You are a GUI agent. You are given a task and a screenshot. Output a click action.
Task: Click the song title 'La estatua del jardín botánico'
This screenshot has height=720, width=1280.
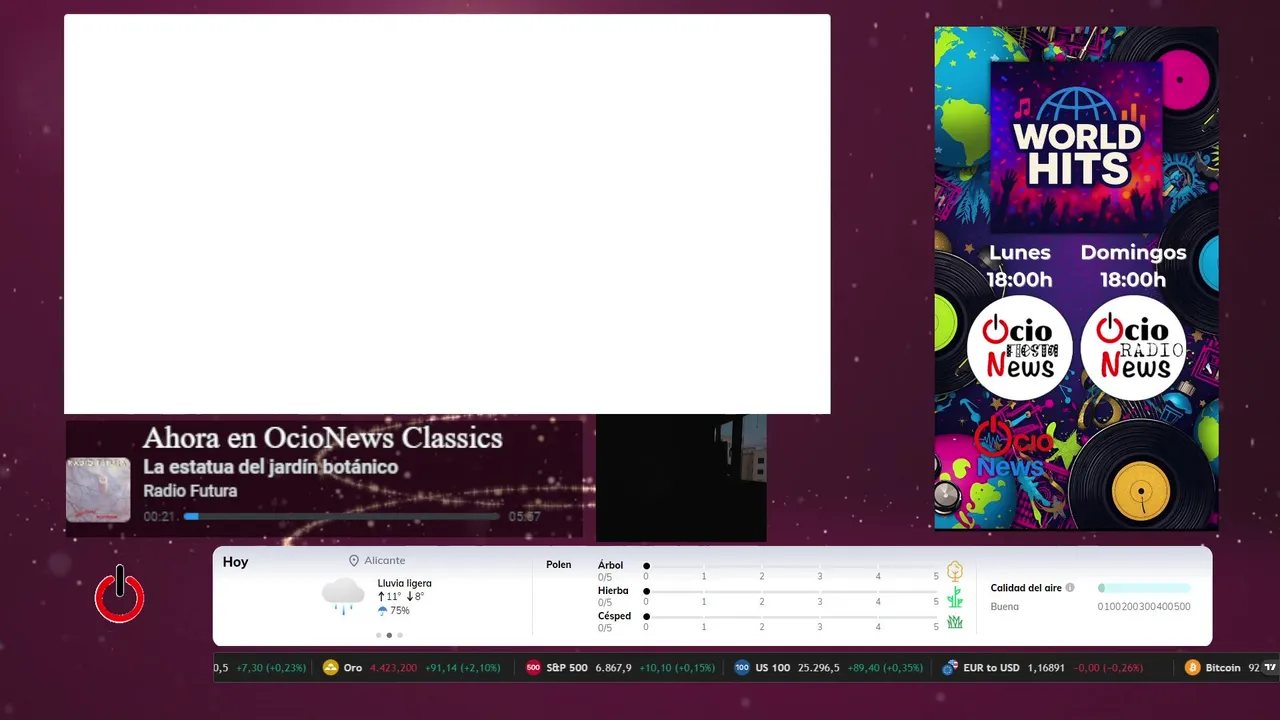coord(271,467)
